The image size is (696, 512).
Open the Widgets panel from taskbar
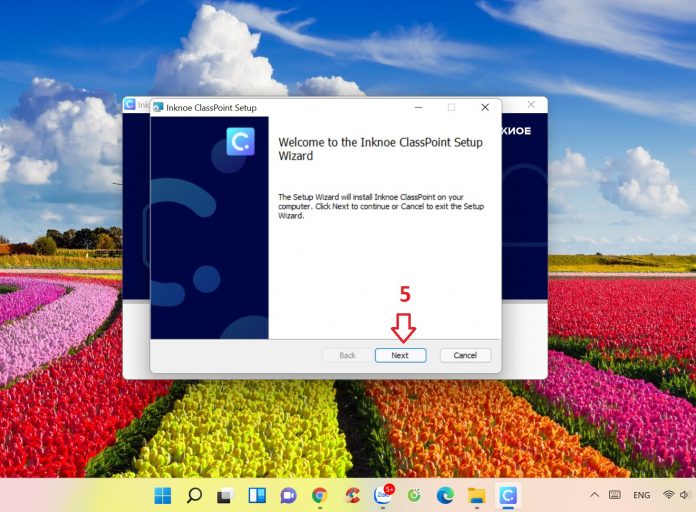pos(257,495)
